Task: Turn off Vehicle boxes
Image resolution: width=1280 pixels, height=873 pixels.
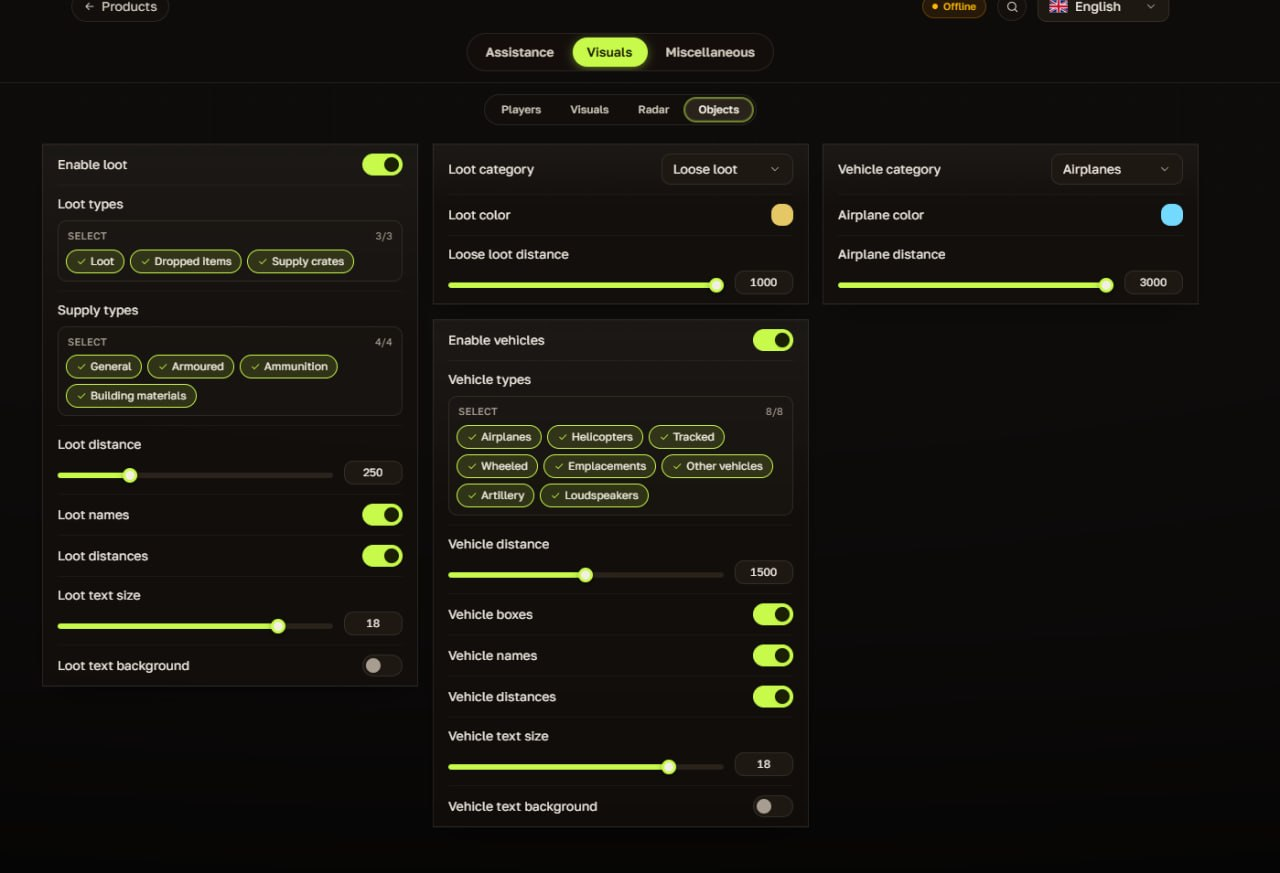Action: (773, 615)
